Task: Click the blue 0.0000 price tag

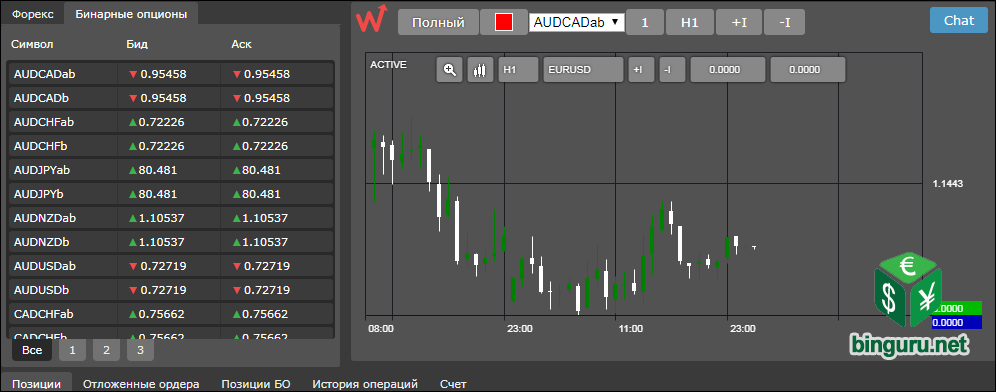Action: (957, 322)
